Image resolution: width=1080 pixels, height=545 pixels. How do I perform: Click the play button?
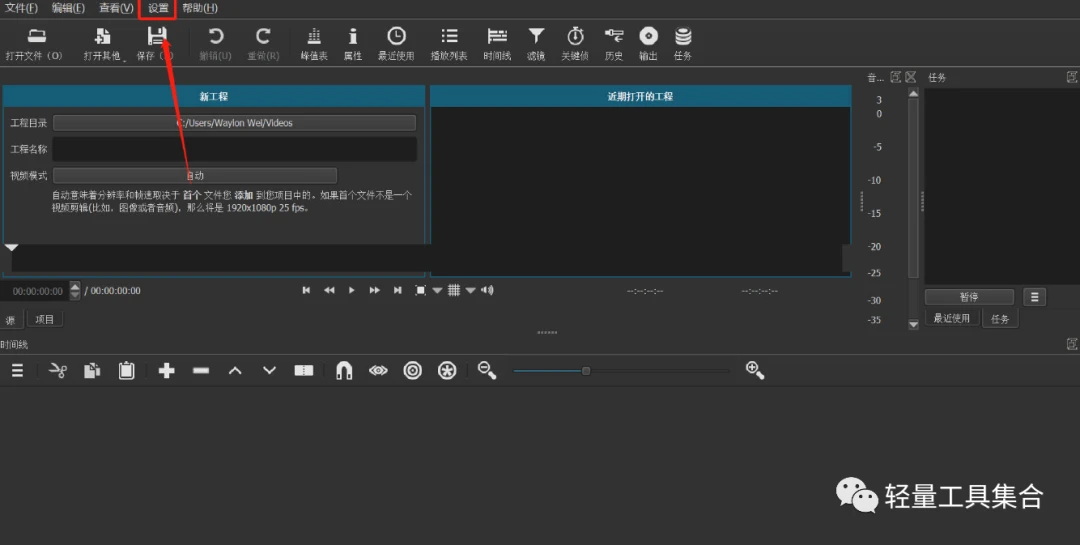(351, 290)
